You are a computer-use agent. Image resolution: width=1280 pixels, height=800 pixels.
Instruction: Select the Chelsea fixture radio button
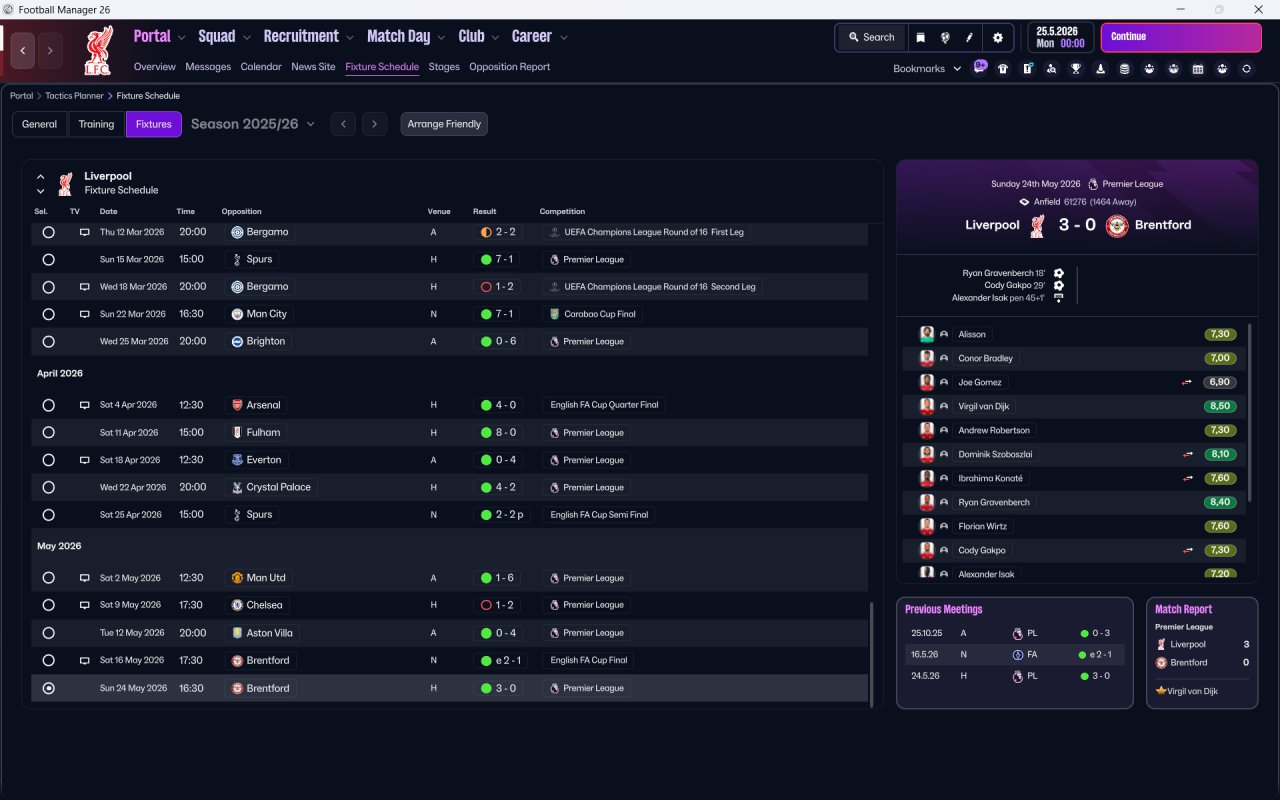[x=48, y=605]
